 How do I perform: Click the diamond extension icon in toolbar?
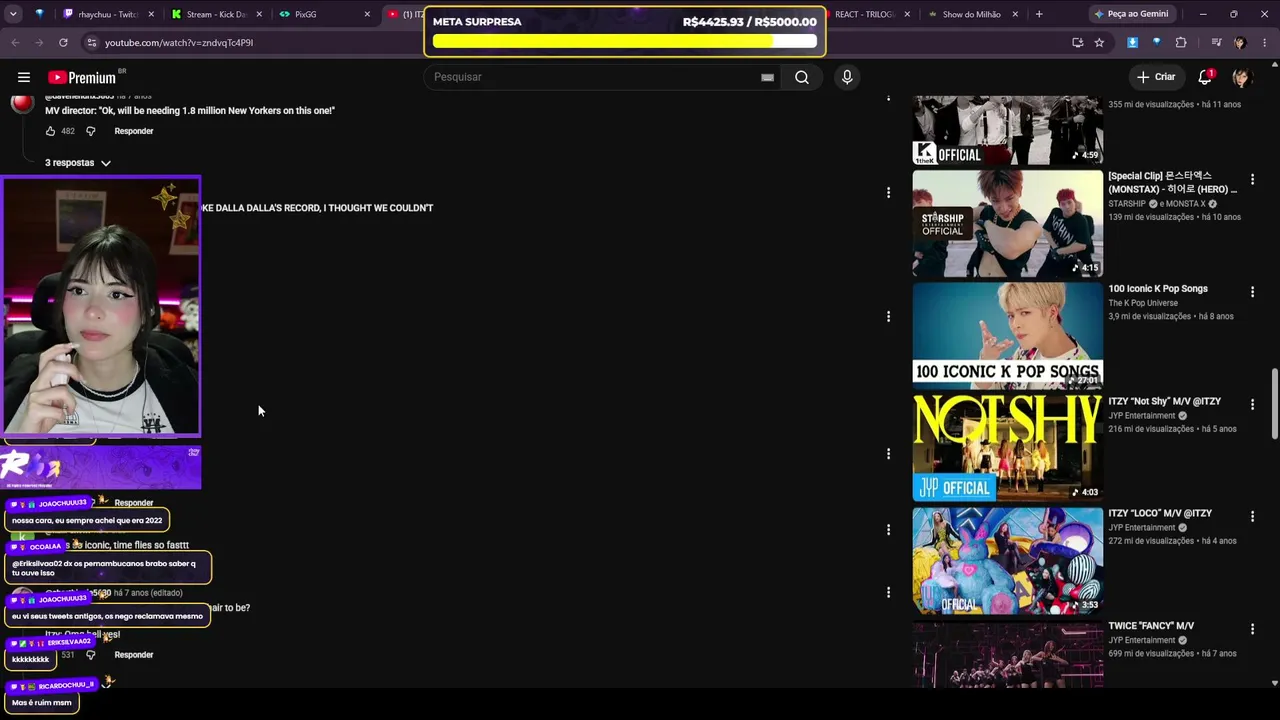pos(1157,43)
